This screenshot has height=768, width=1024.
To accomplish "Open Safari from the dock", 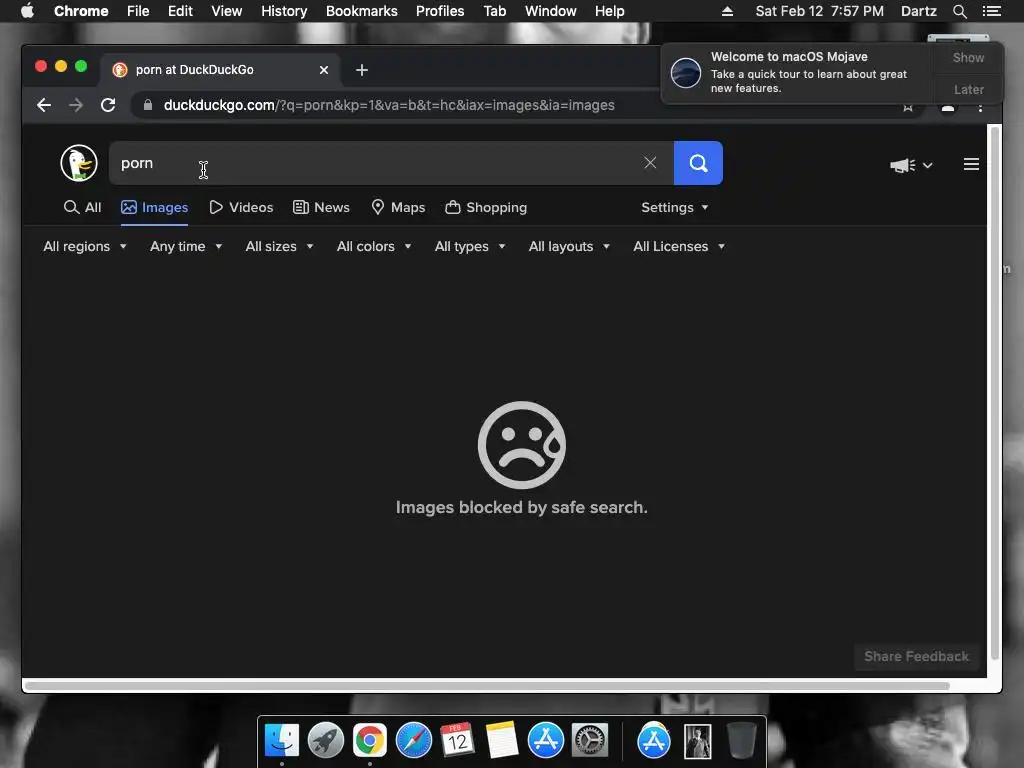I will point(414,741).
